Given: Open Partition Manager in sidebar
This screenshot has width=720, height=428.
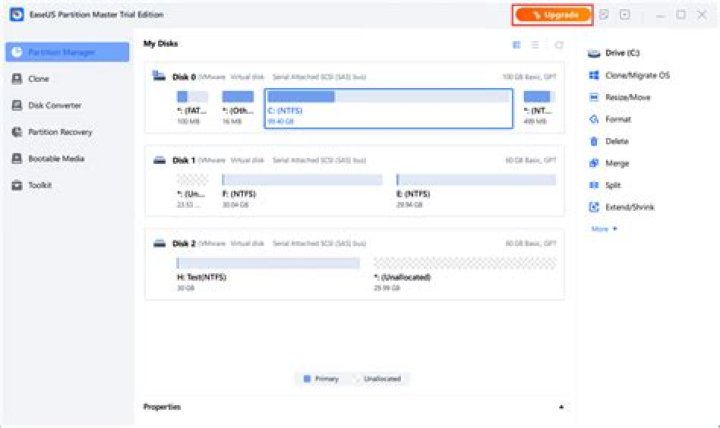Looking at the screenshot, I should point(67,52).
